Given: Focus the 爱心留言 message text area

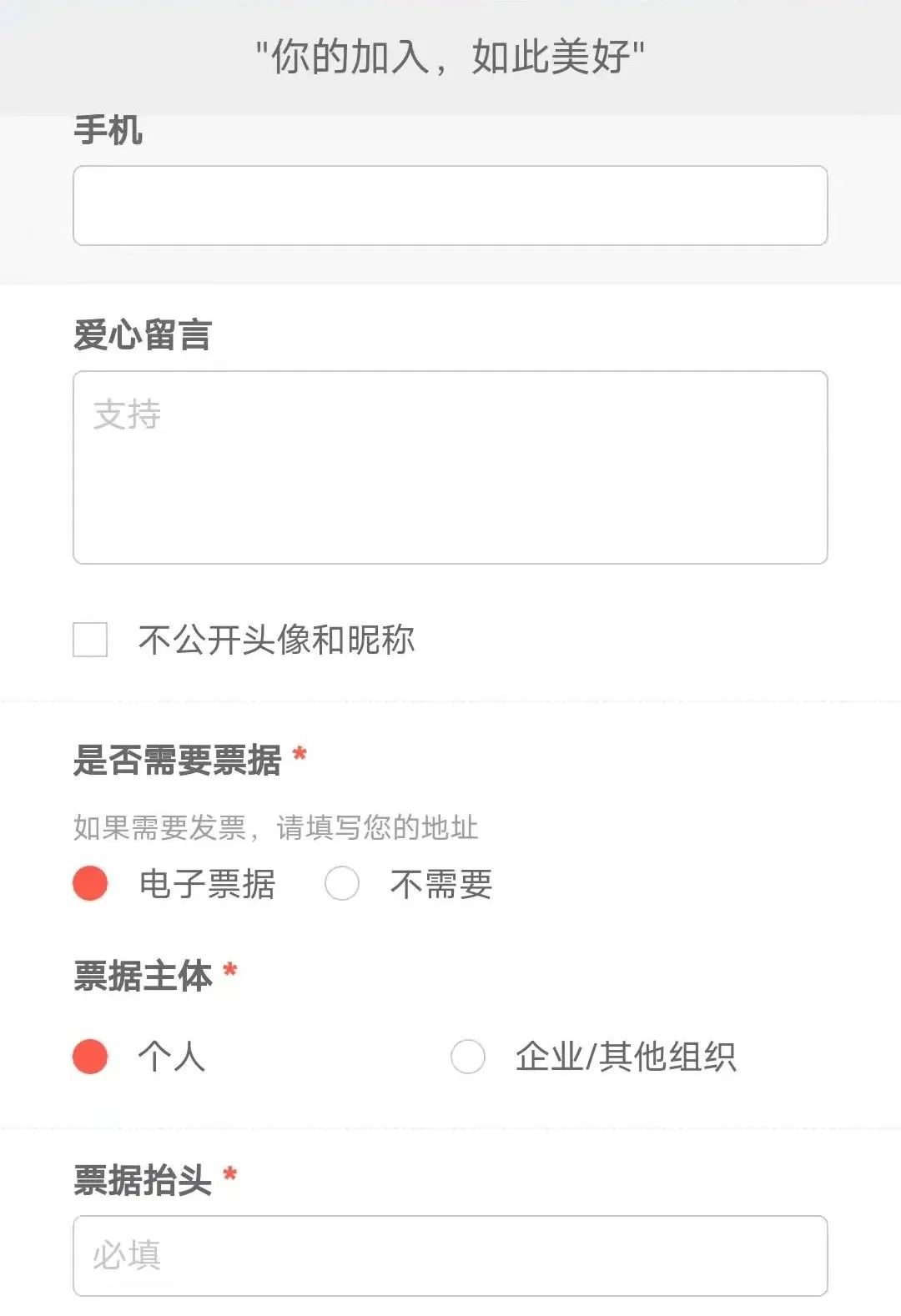Looking at the screenshot, I should click(450, 467).
